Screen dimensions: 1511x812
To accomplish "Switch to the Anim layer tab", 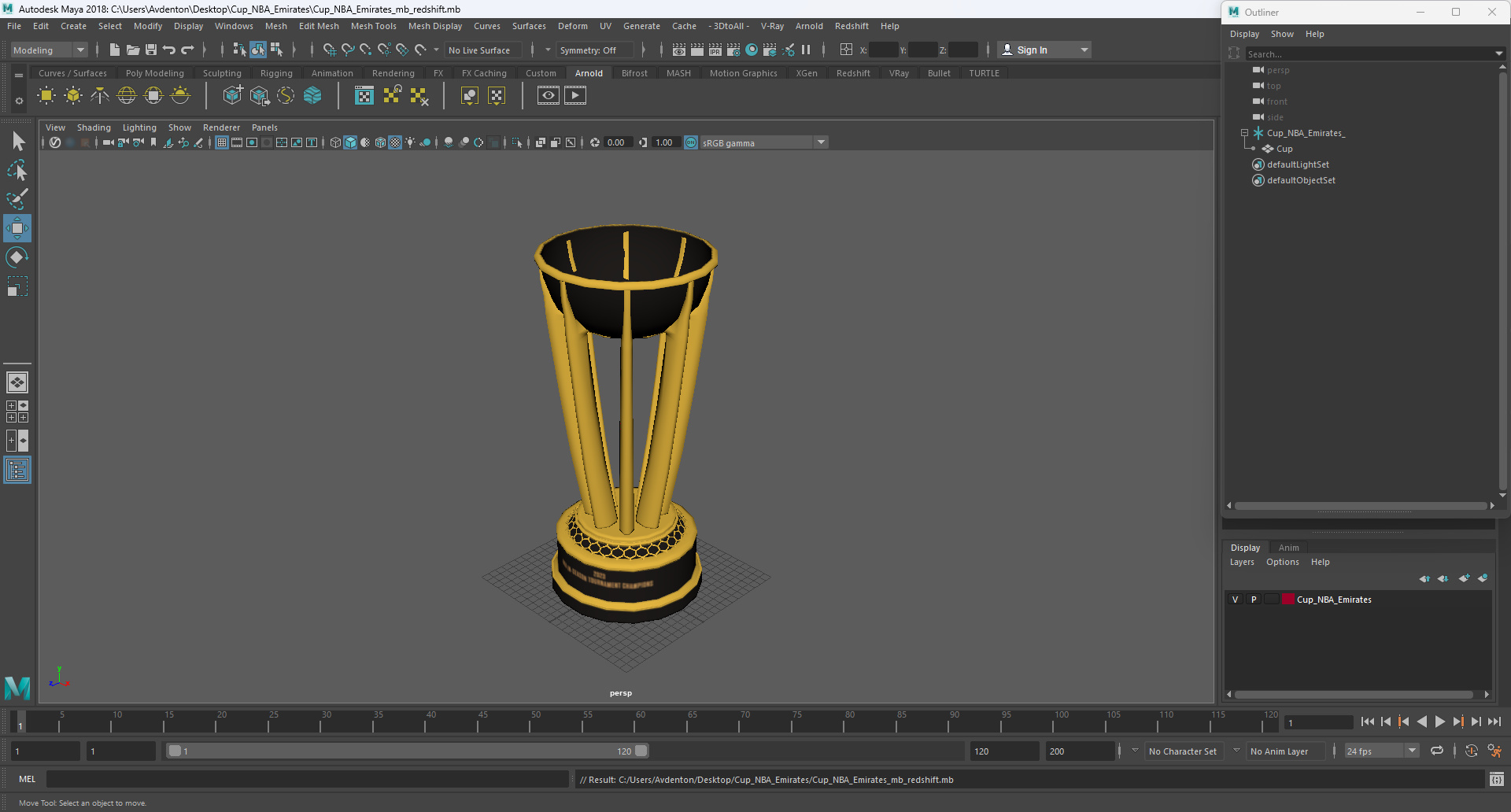I will pyautogui.click(x=1288, y=548).
